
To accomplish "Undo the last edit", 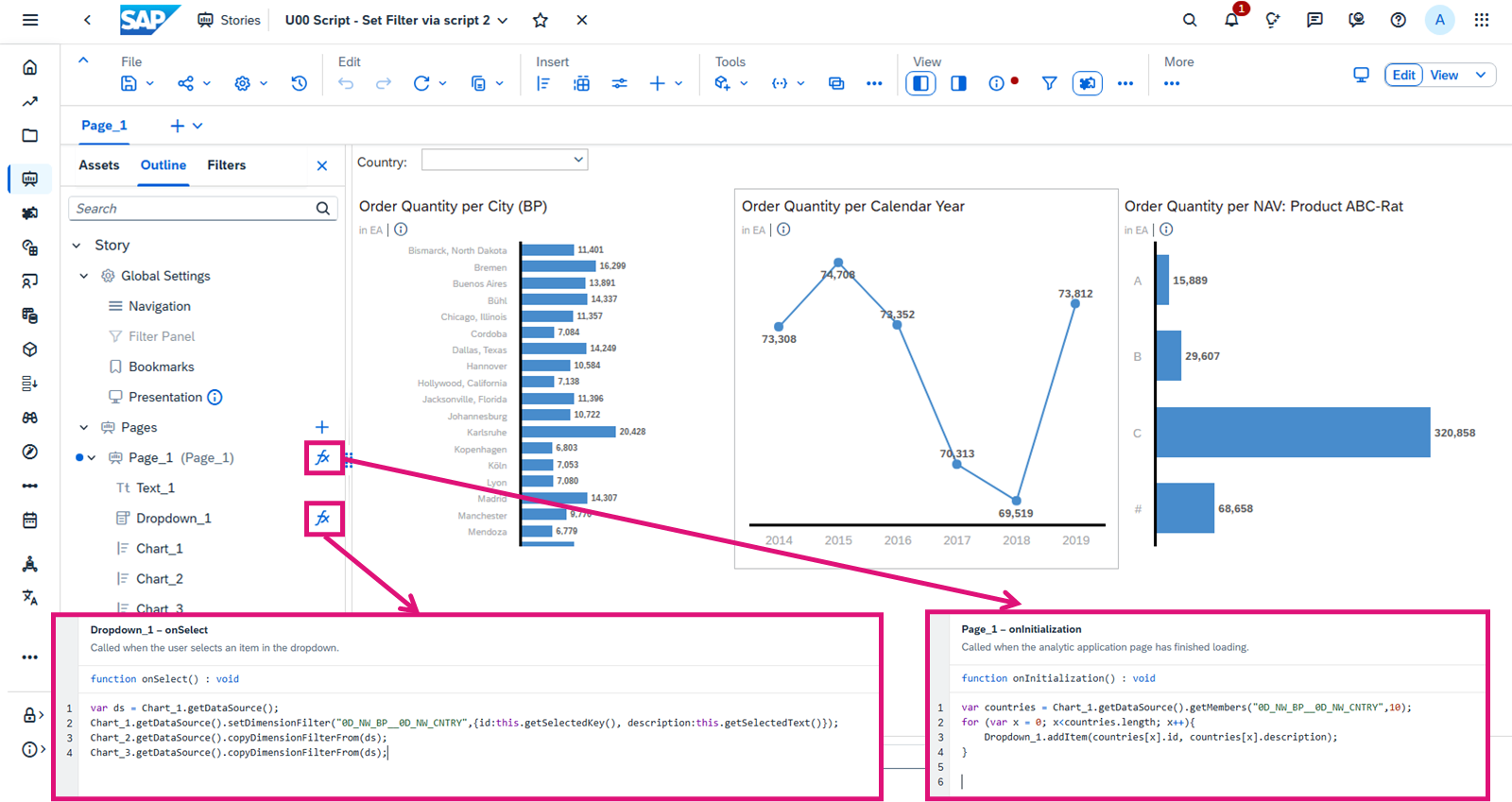I will (x=346, y=83).
